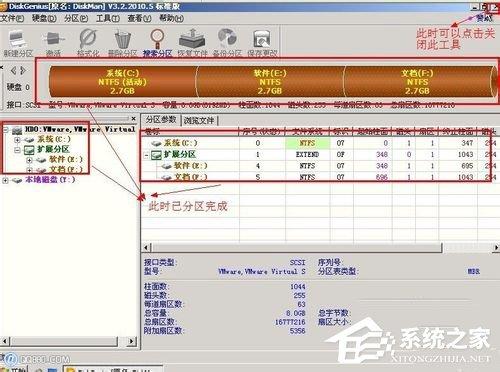Switch to the 分区参数 tab

pyautogui.click(x=161, y=120)
